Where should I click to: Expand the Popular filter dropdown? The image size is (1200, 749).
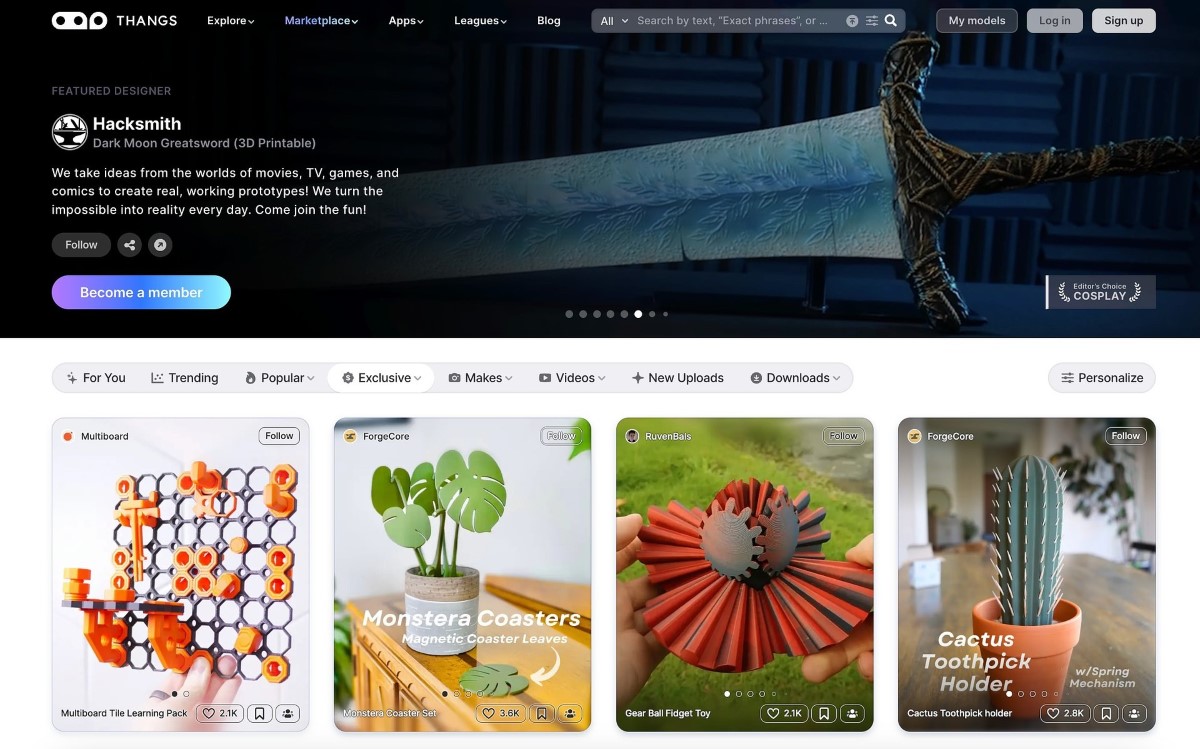[x=280, y=378]
